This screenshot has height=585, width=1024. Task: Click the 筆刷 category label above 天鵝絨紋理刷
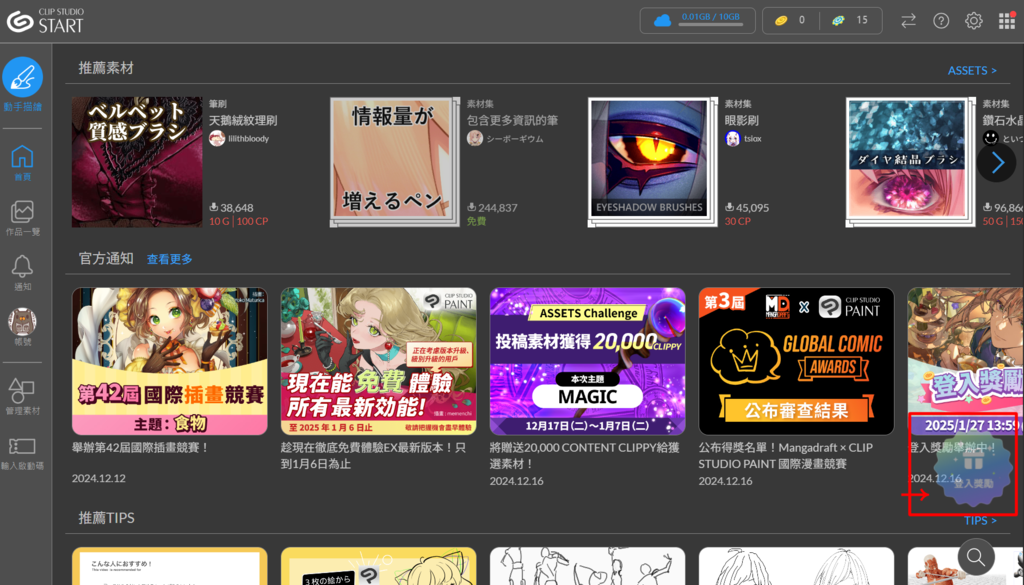(x=217, y=104)
